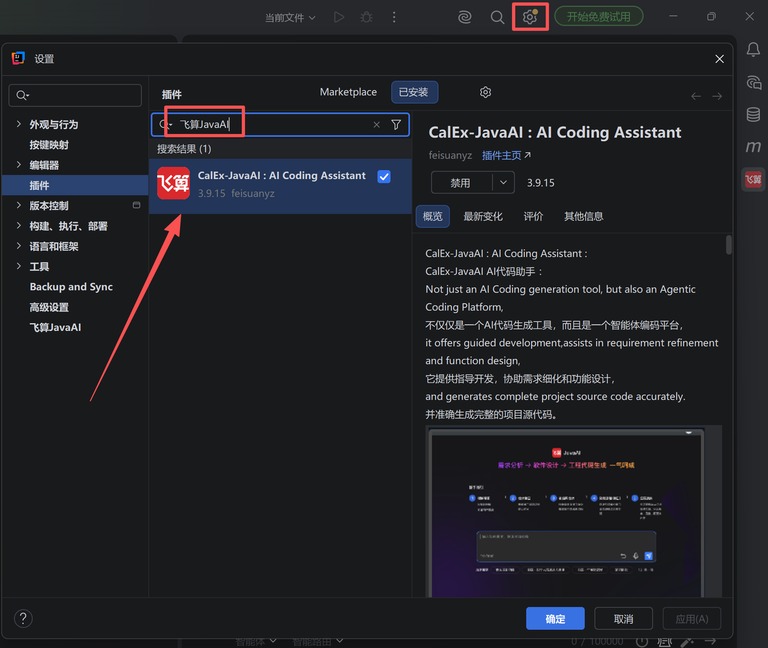Select 插件 in the settings tree
Screen dimensions: 768x648
[x=75, y=185]
